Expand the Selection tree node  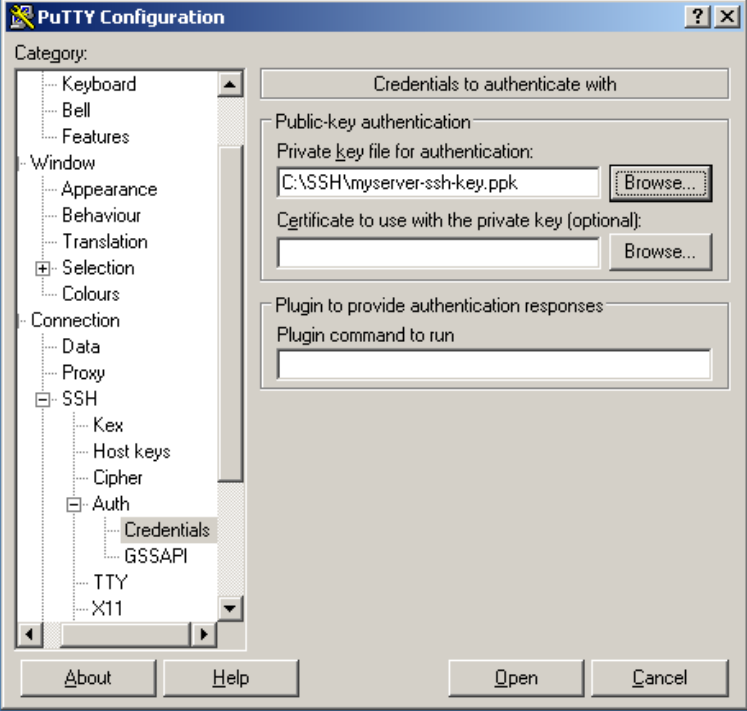[x=42, y=268]
